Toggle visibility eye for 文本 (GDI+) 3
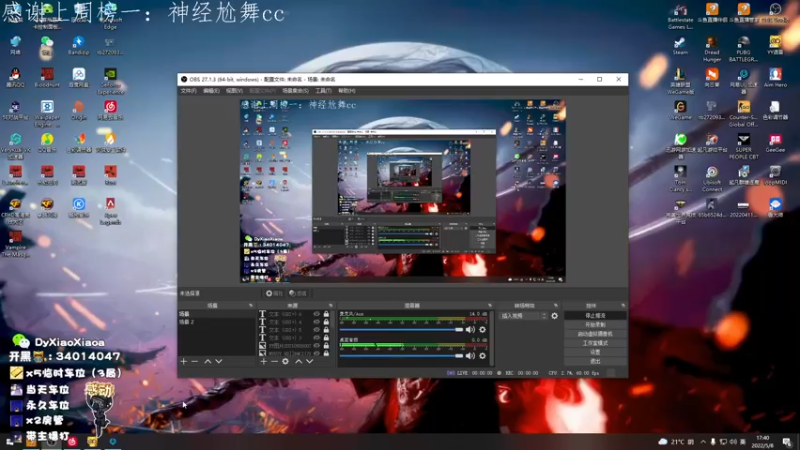This screenshot has height=450, width=800. pos(316,337)
